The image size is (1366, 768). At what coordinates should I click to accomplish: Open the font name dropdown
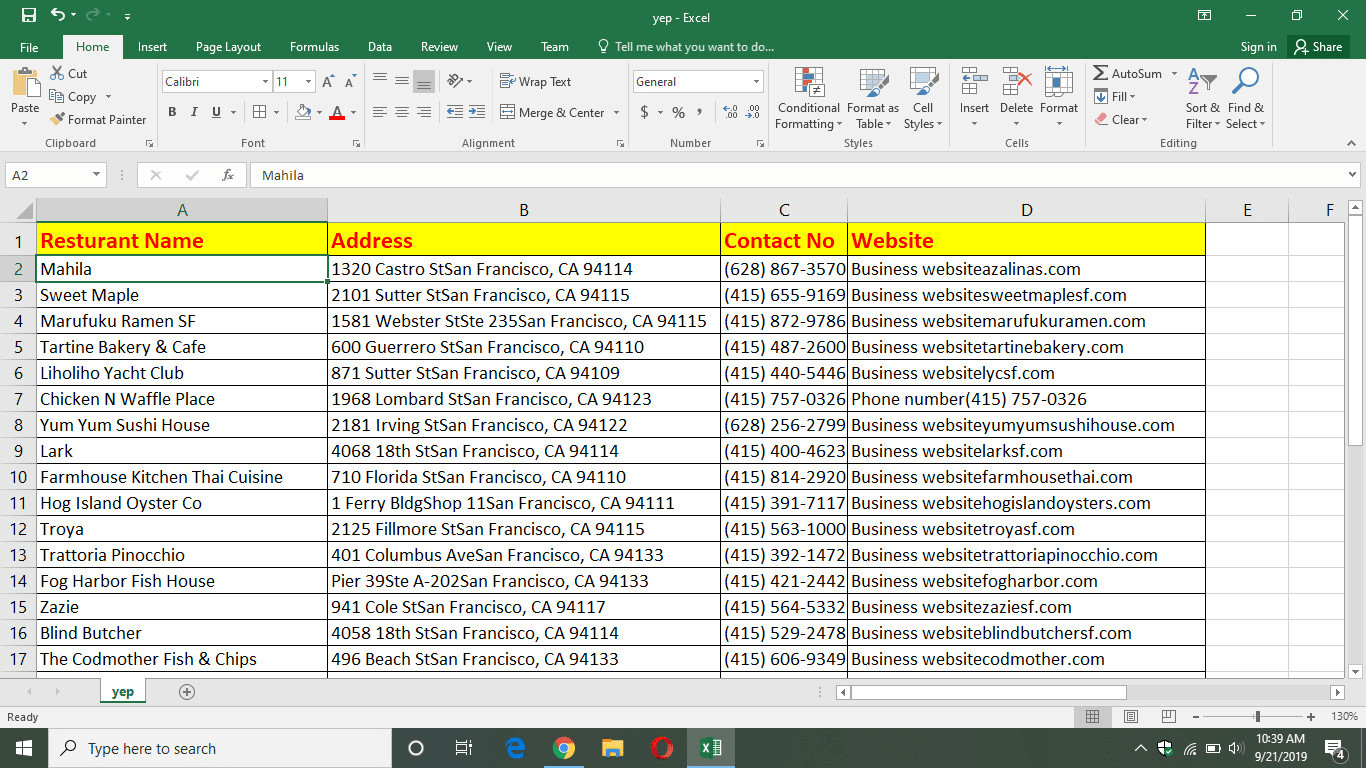coord(265,82)
